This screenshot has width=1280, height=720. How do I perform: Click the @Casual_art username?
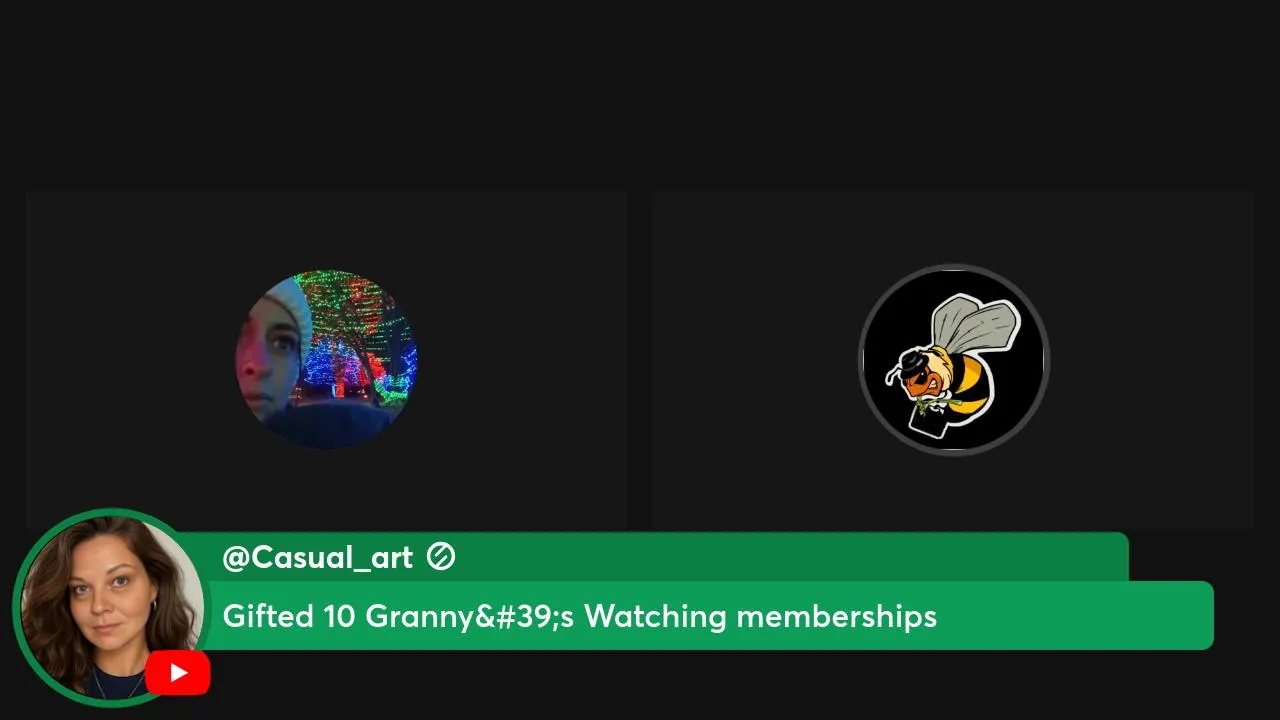click(317, 557)
